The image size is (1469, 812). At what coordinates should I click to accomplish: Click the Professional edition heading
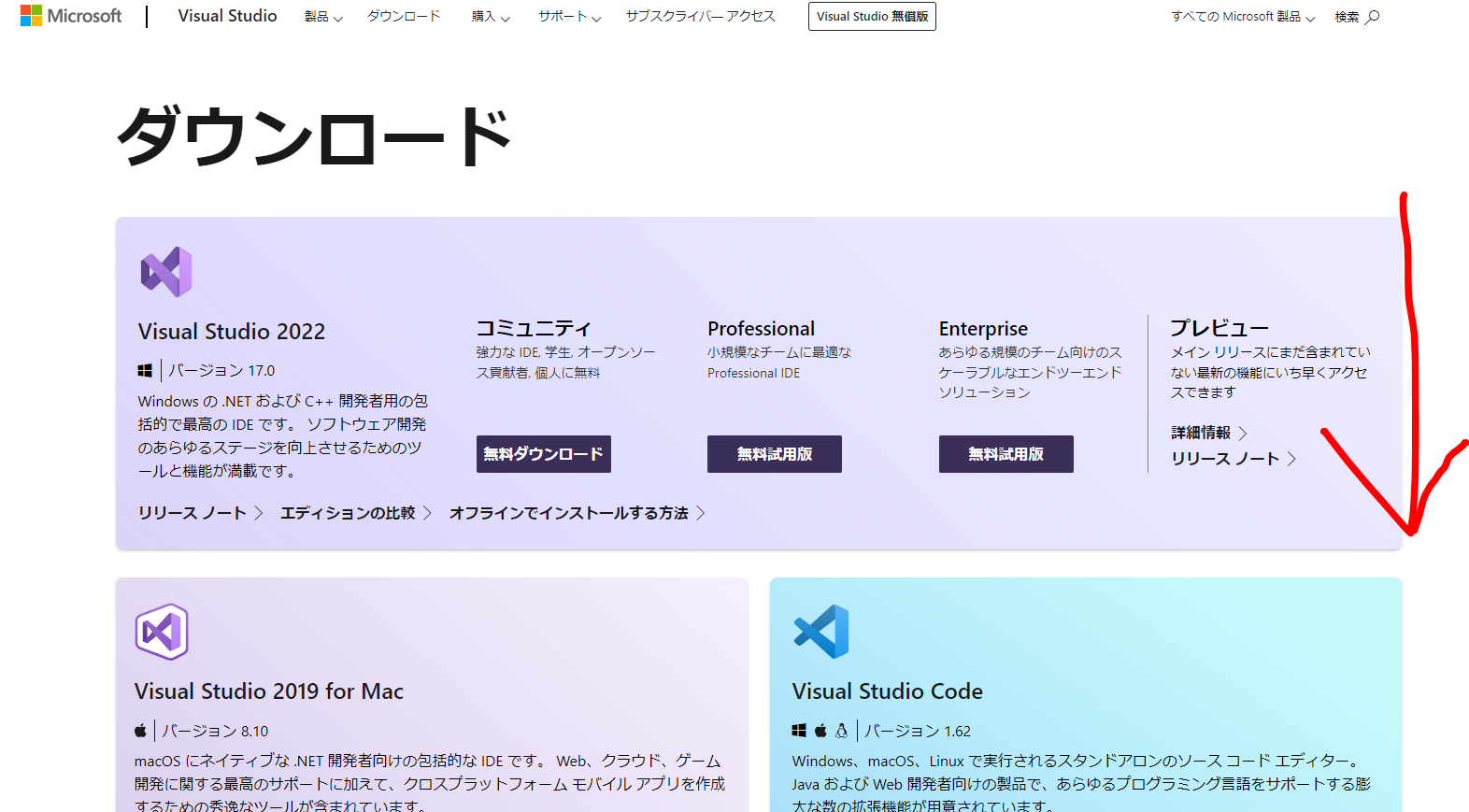click(761, 329)
